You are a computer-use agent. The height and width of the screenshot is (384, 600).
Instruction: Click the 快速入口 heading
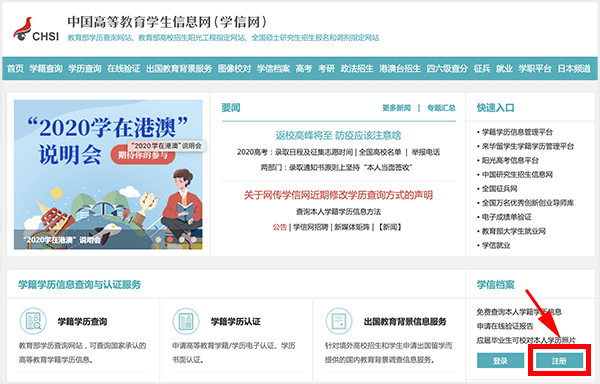tap(496, 108)
